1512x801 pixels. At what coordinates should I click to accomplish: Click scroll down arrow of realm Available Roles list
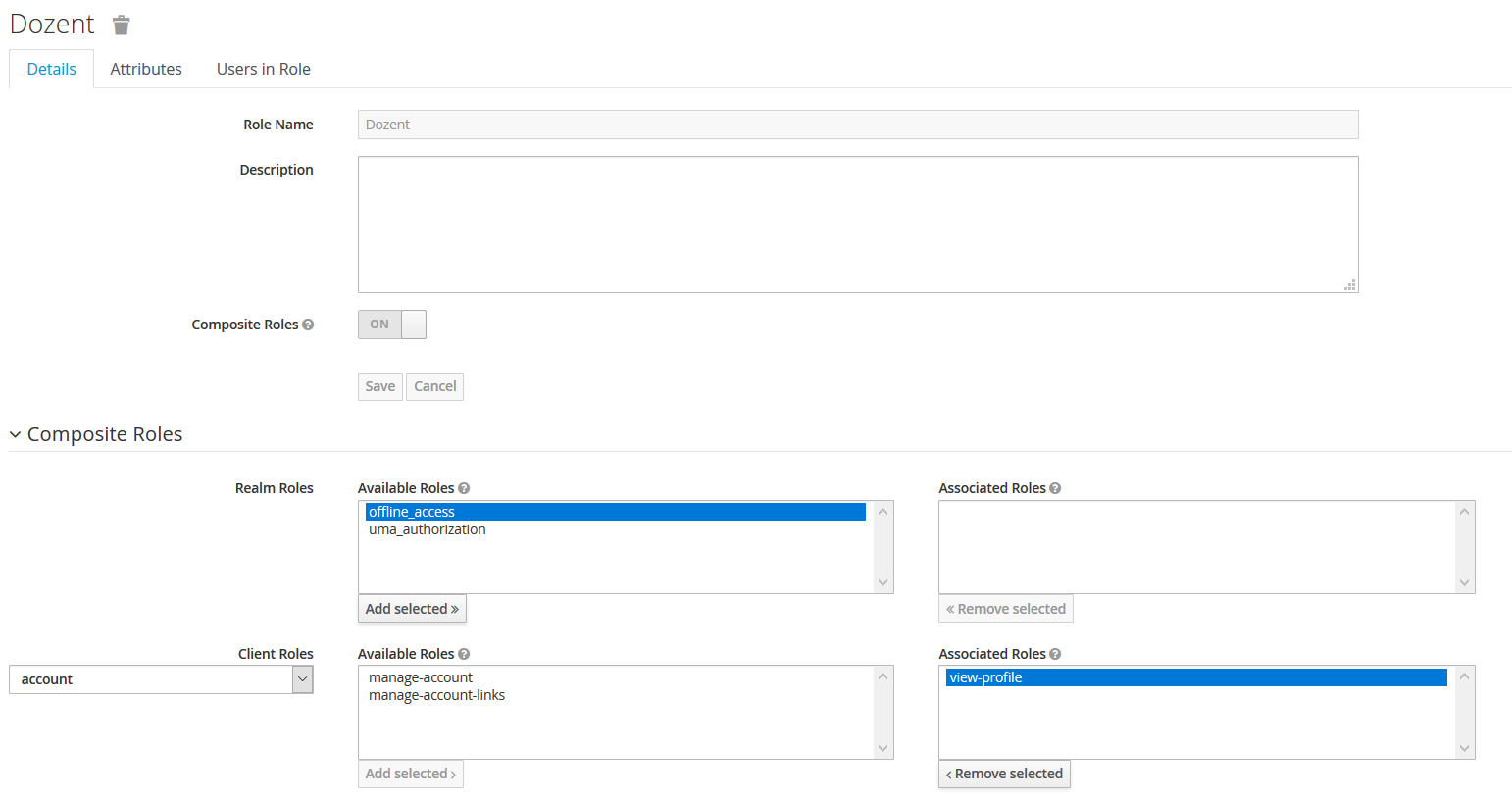pyautogui.click(x=882, y=582)
